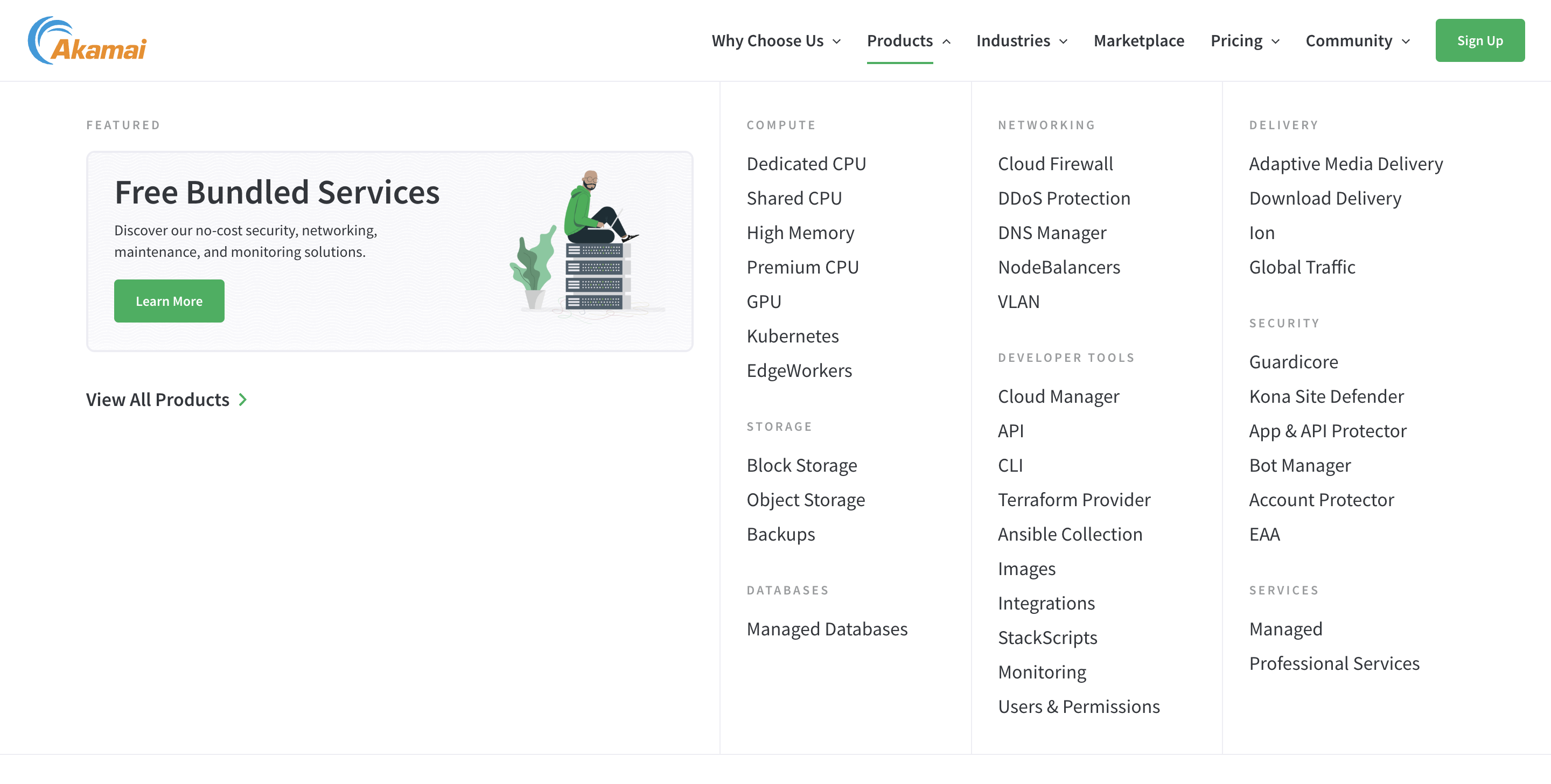Go to Managed Databases
The image size is (1551, 784).
(827, 628)
